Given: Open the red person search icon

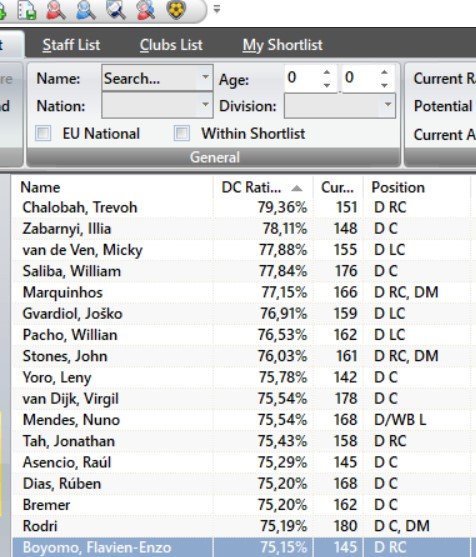Looking at the screenshot, I should [x=56, y=10].
